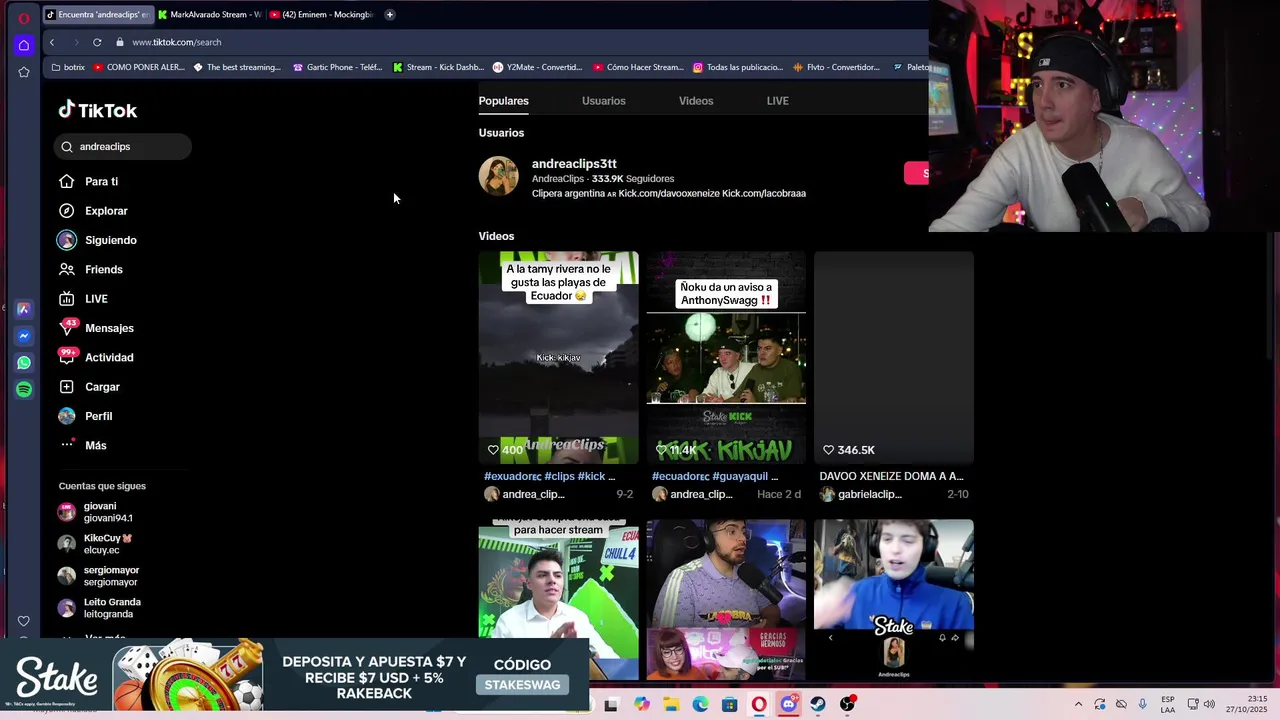
Task: Click gabrielaclip... author name
Action: pos(869,494)
